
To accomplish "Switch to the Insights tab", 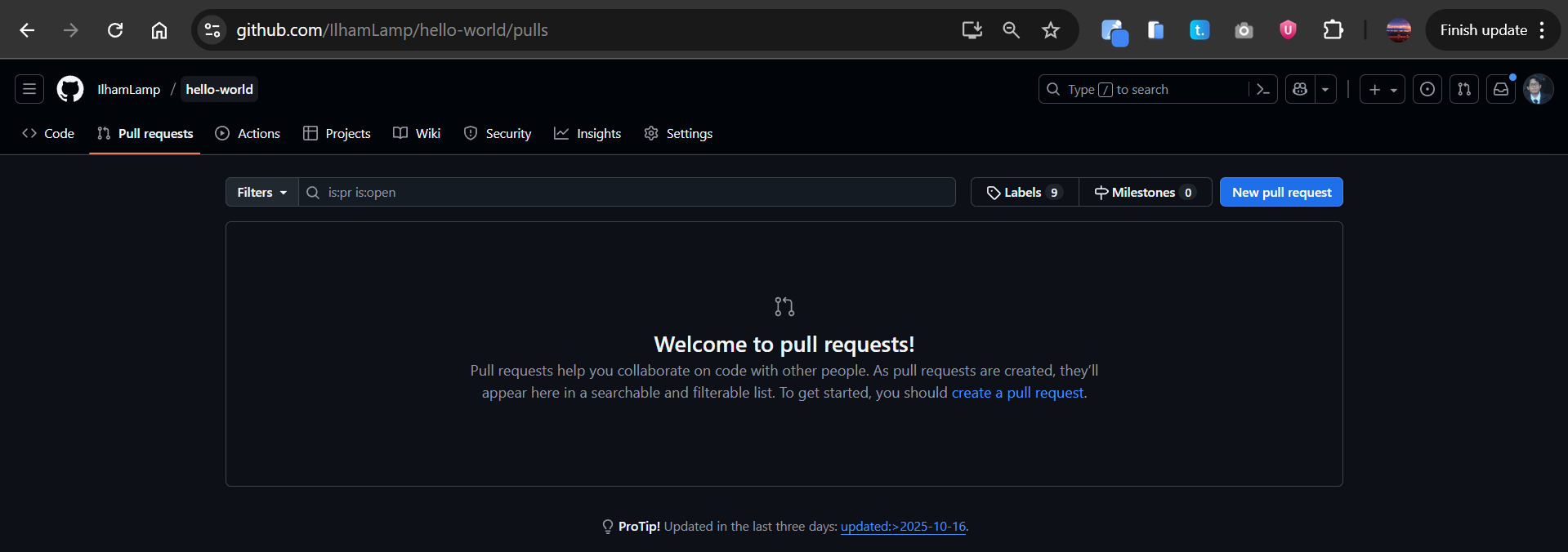I will pos(587,133).
